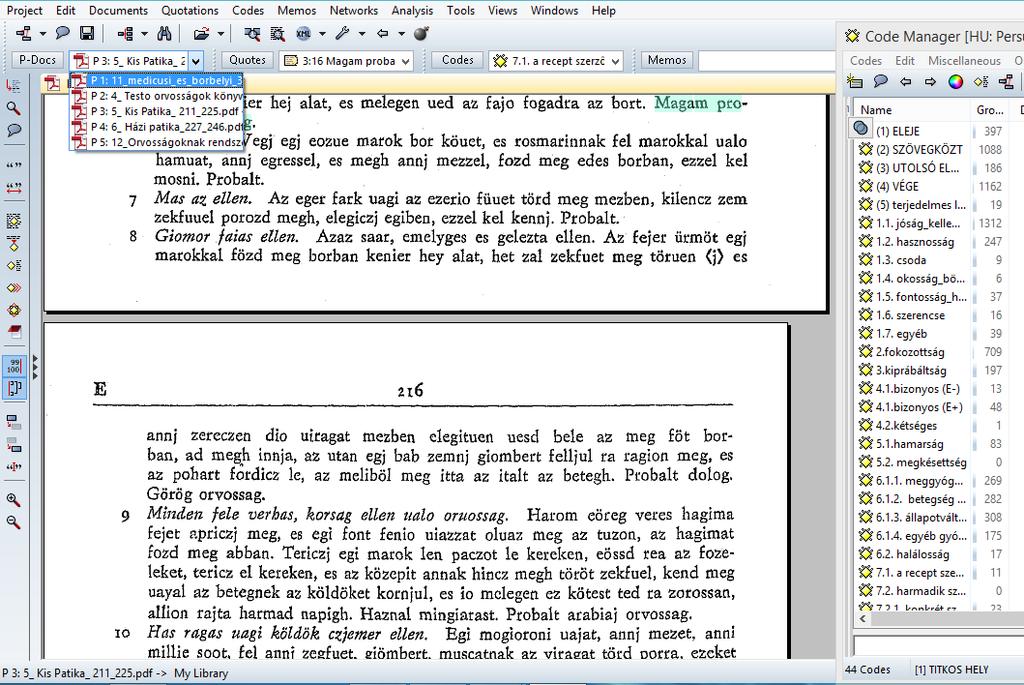Click the query tool magnifier icon
The width and height of the screenshot is (1024, 685).
tap(251, 33)
